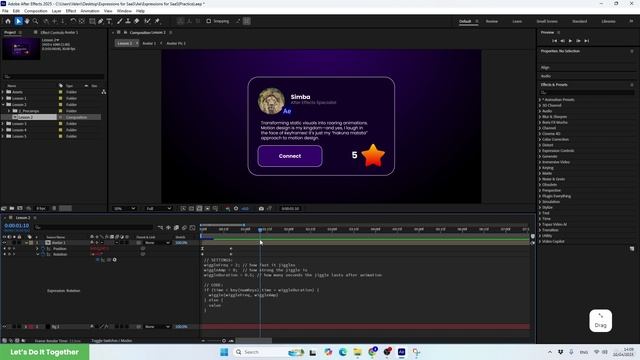Screen dimensions: 640x360
Task: Select the Brush tool
Action: point(120,21)
